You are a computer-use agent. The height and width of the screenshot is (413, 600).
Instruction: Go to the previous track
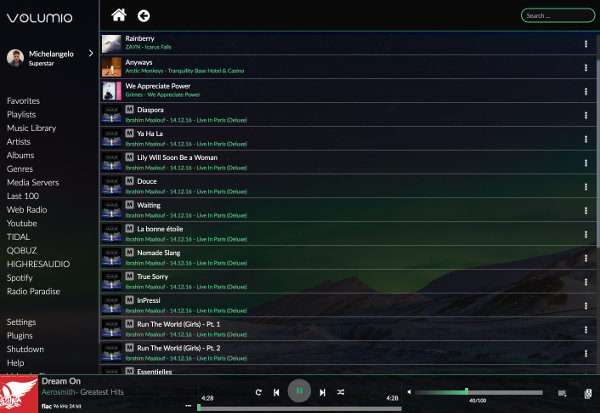pos(276,392)
